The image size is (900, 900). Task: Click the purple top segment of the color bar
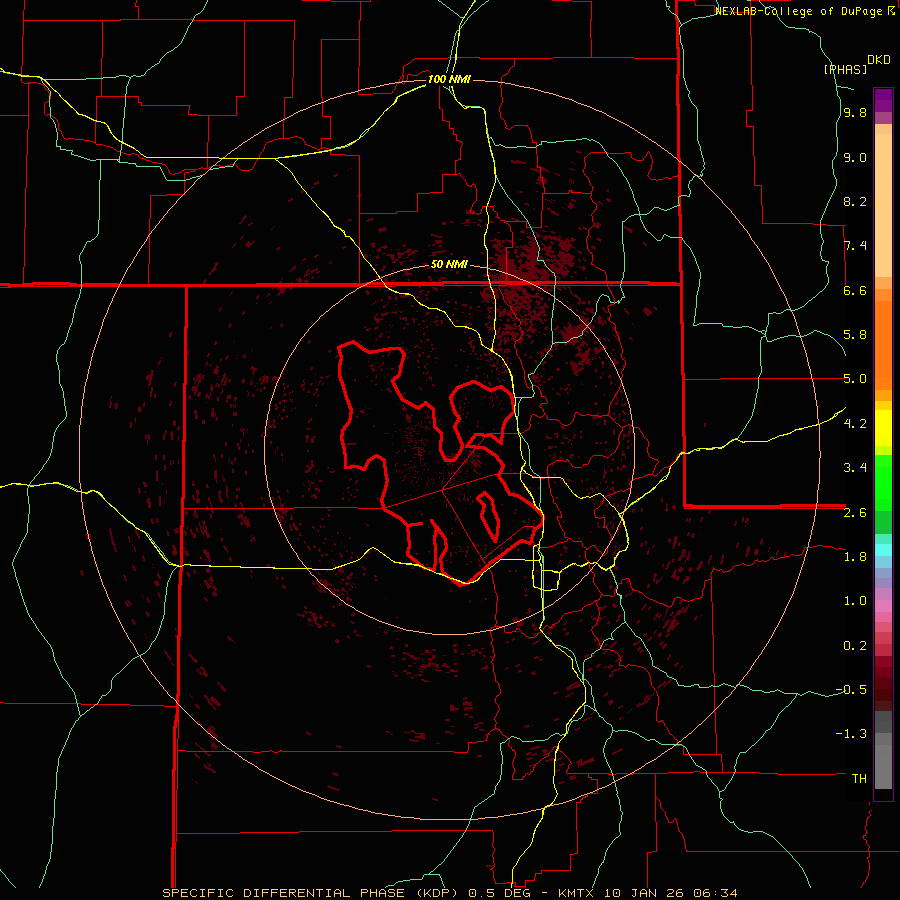[883, 100]
